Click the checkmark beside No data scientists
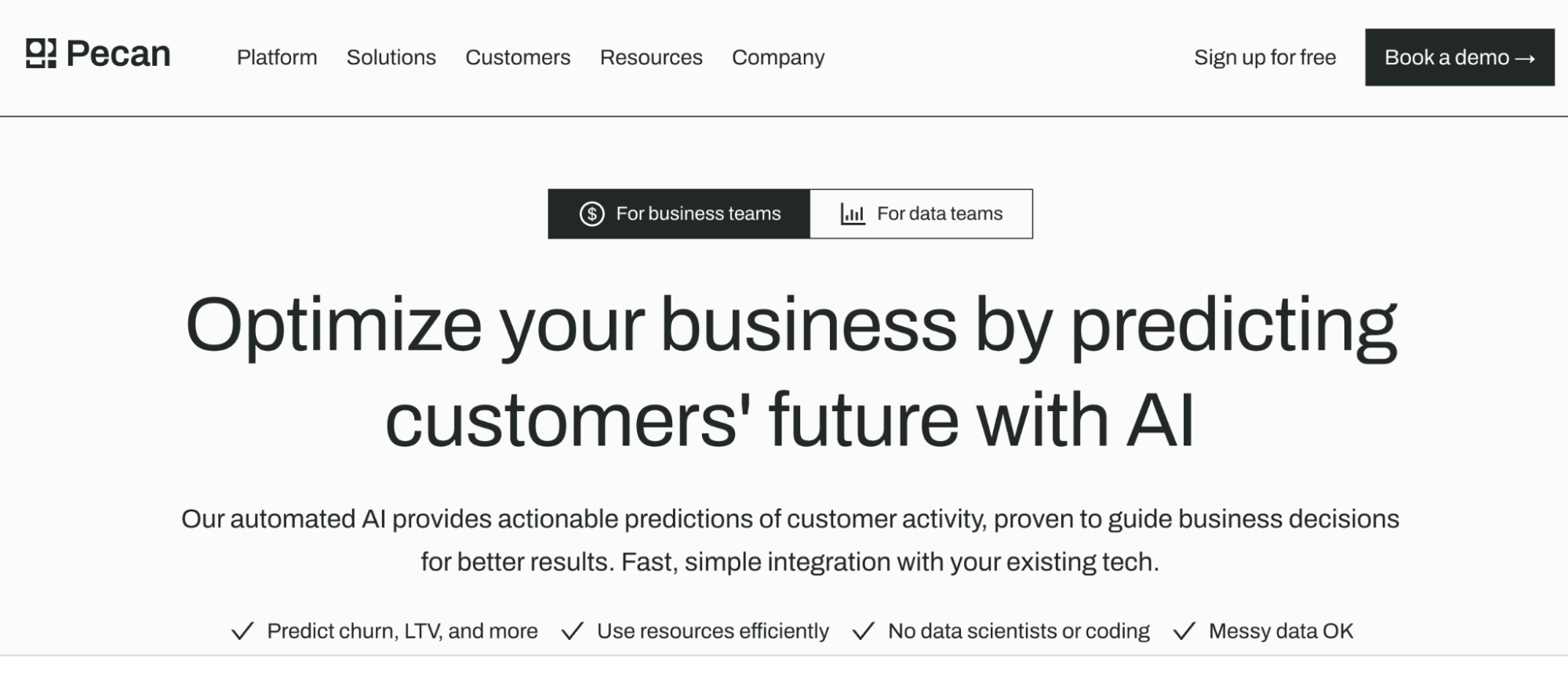Viewport: 1568px width, 673px height. point(864,631)
